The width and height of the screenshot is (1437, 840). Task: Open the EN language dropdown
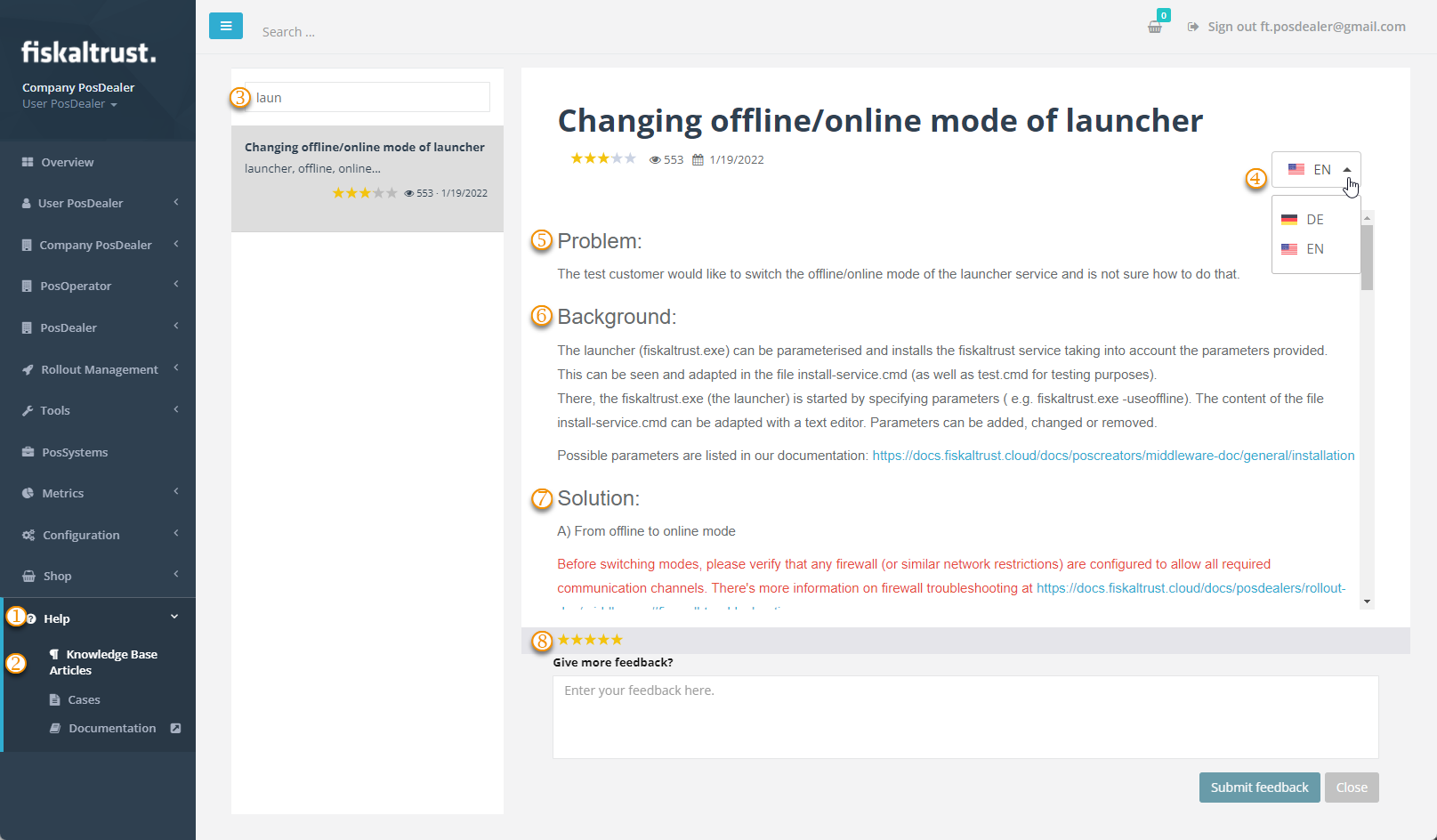coord(1316,169)
